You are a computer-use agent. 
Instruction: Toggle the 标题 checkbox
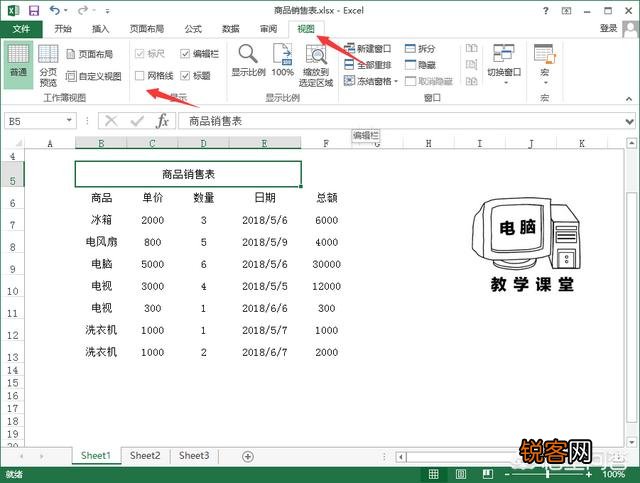185,76
